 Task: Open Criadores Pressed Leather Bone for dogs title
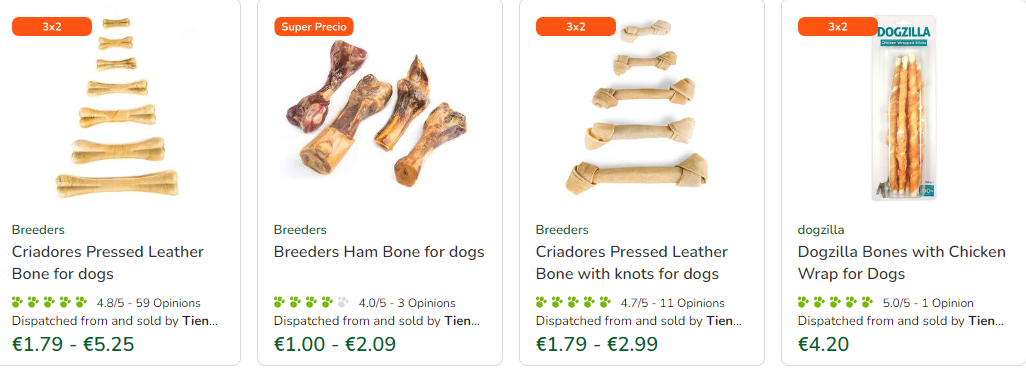coord(108,263)
